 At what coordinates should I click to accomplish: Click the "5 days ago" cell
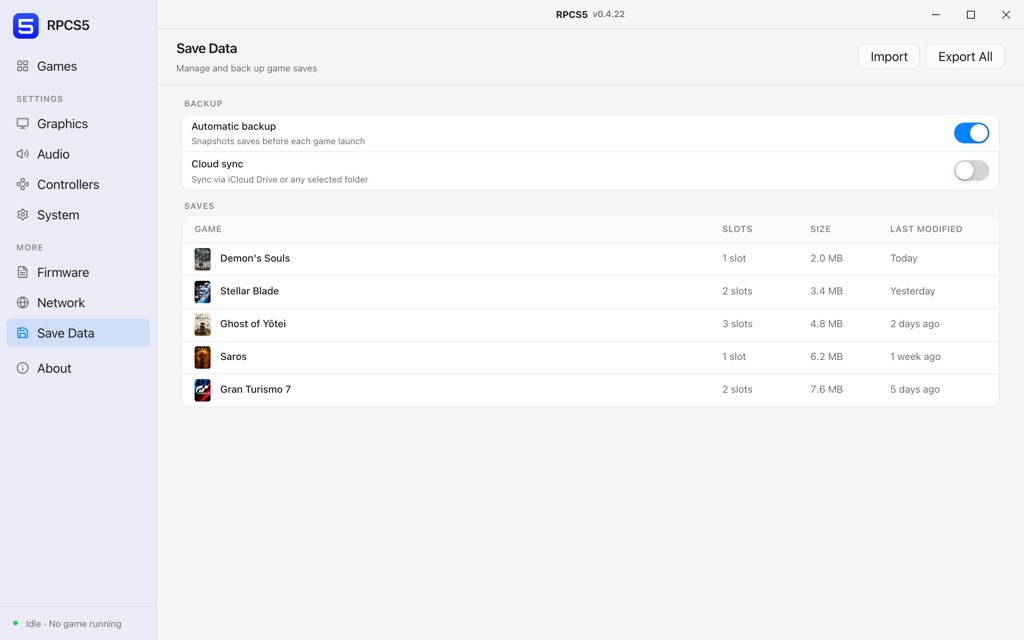(x=915, y=389)
